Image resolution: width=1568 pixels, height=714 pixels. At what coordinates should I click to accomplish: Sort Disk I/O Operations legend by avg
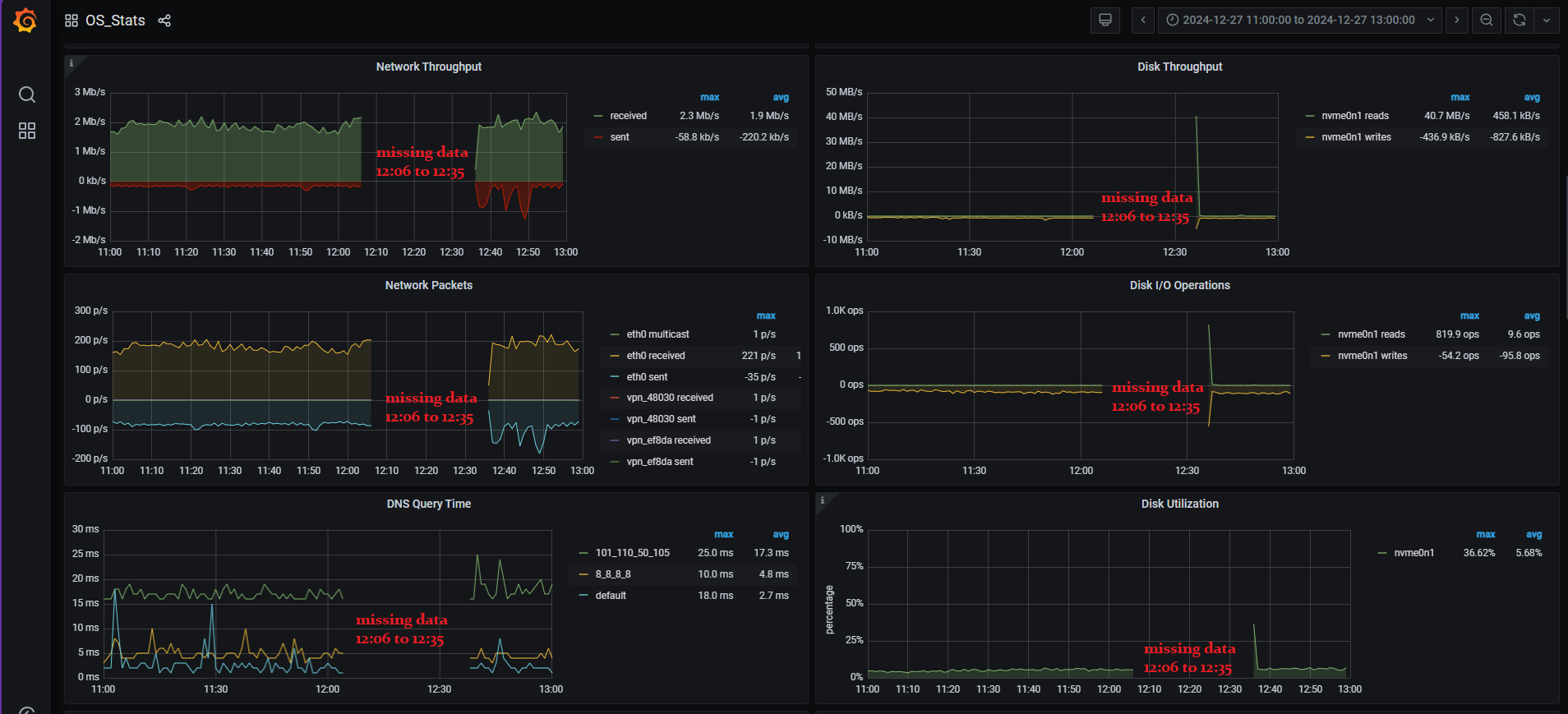point(1532,316)
